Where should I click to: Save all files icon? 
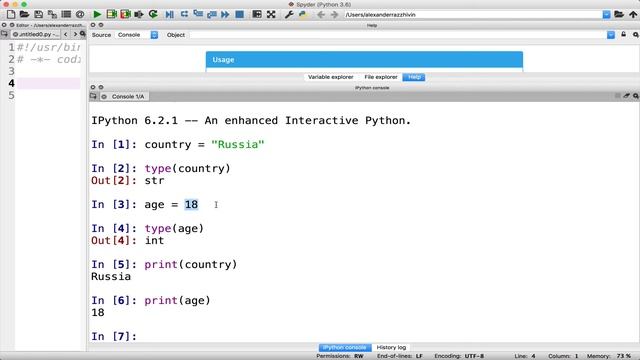coord(52,15)
